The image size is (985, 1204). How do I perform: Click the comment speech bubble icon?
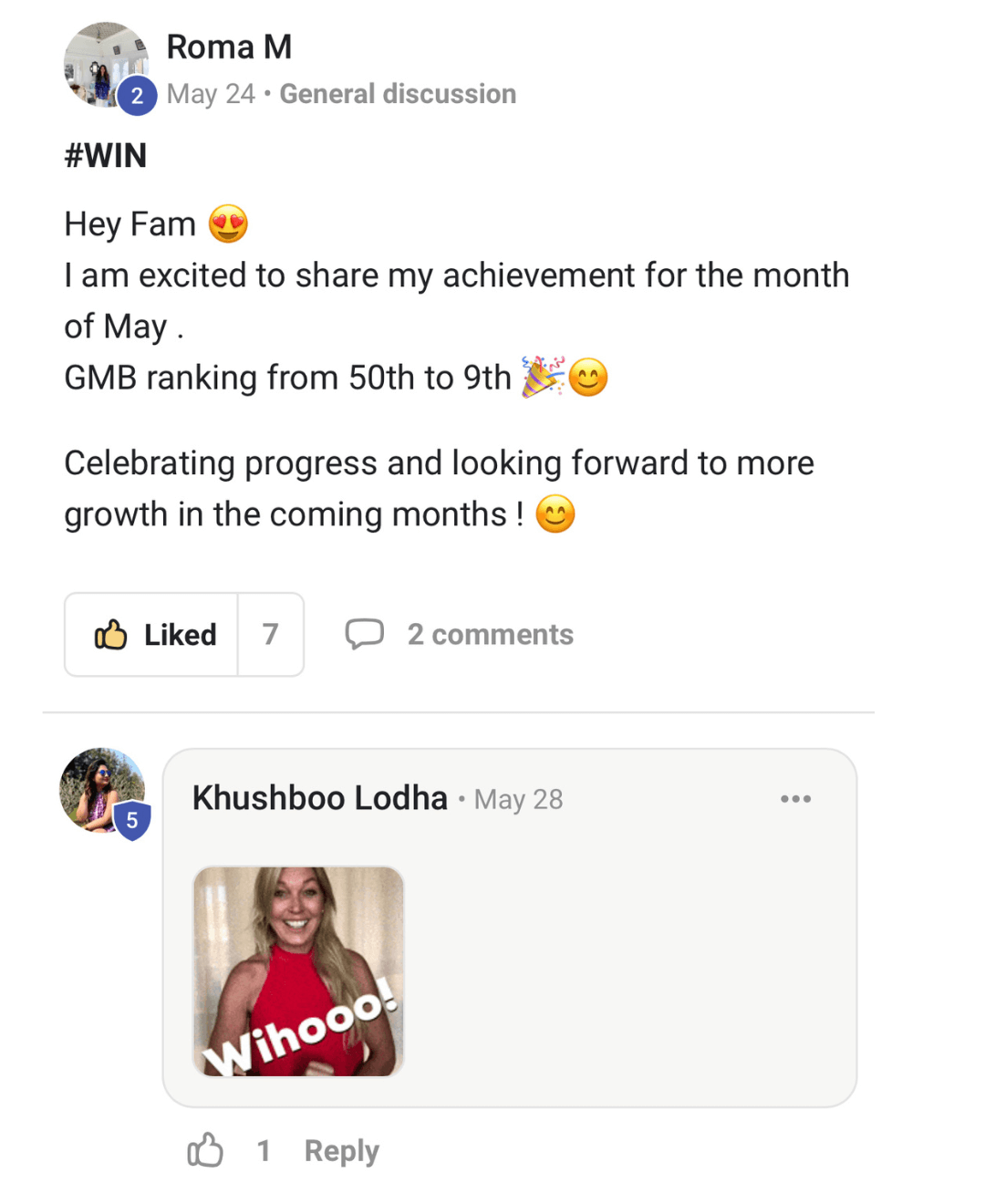click(364, 634)
